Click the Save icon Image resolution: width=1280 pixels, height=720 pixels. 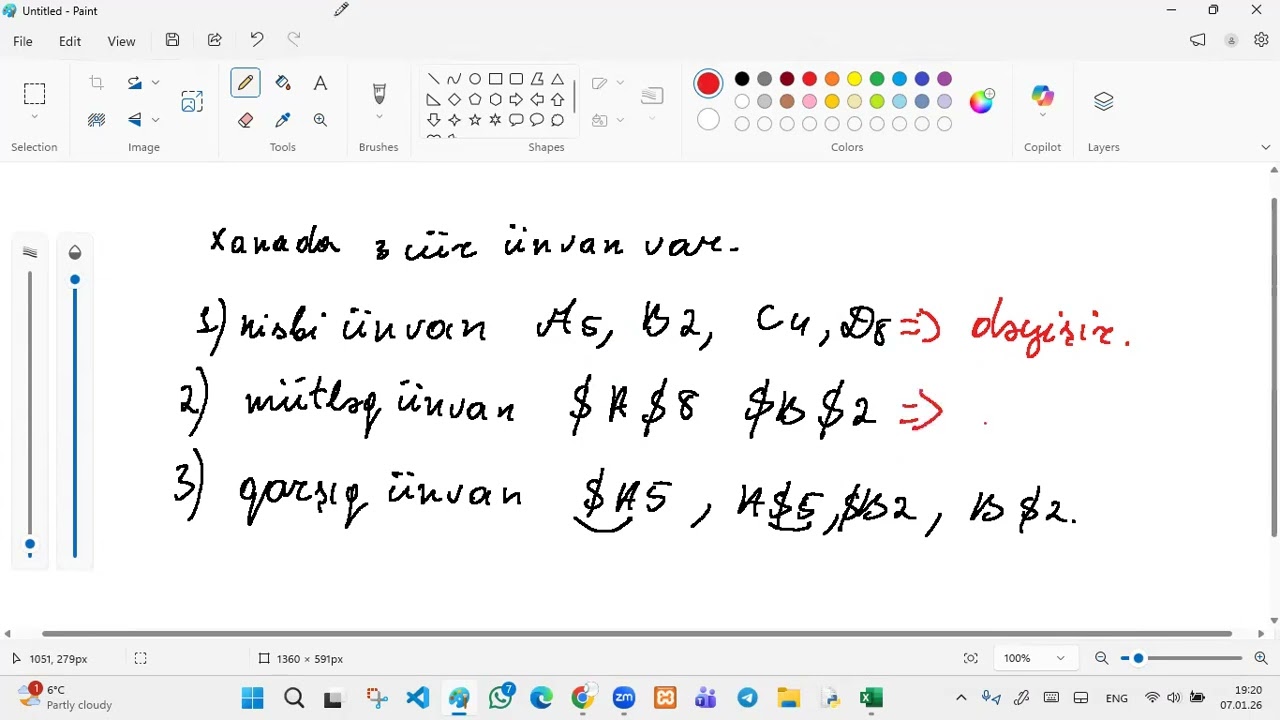point(172,40)
